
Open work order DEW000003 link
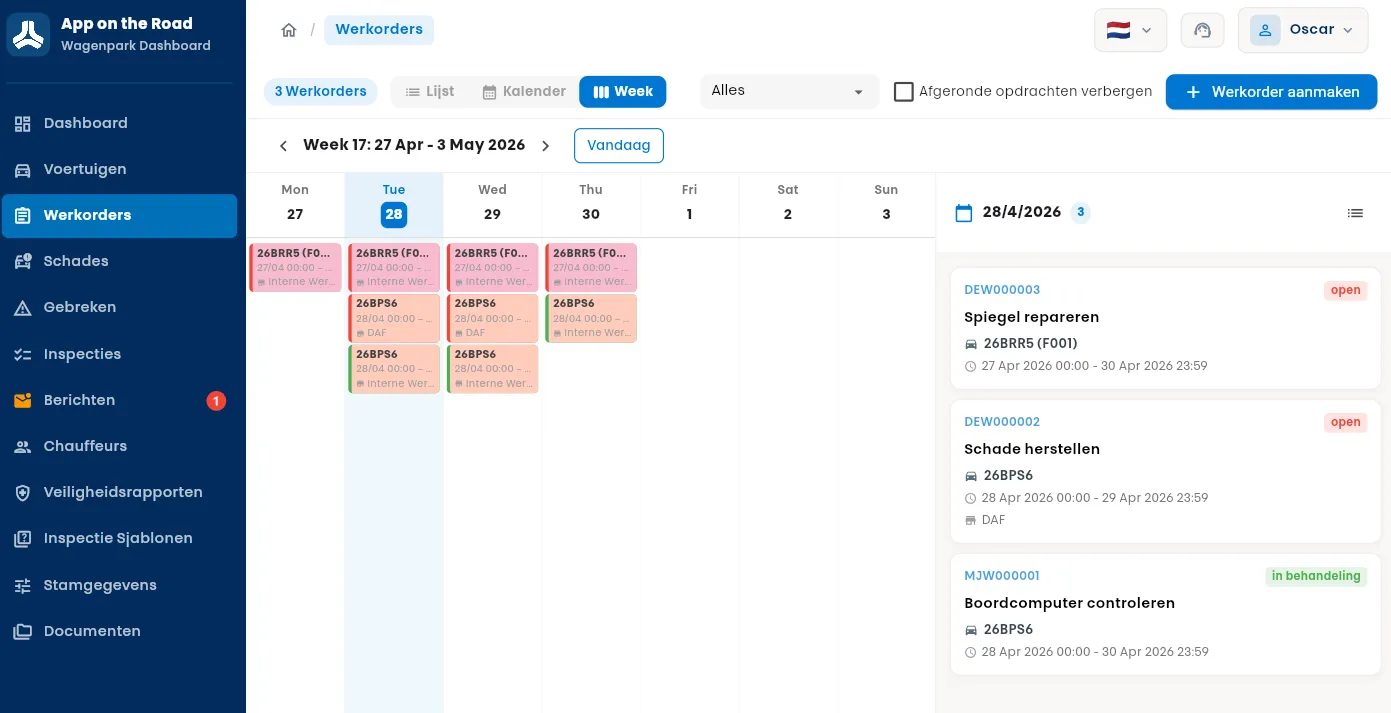[x=1002, y=290]
